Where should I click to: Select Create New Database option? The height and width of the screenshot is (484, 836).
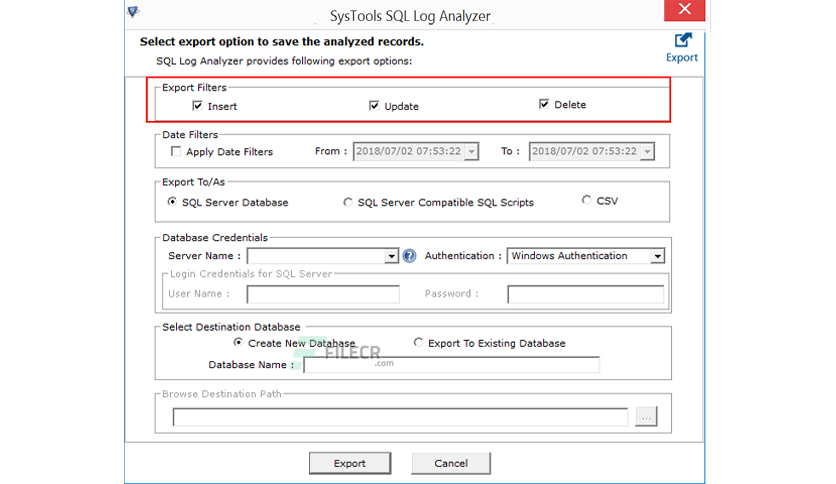click(238, 343)
